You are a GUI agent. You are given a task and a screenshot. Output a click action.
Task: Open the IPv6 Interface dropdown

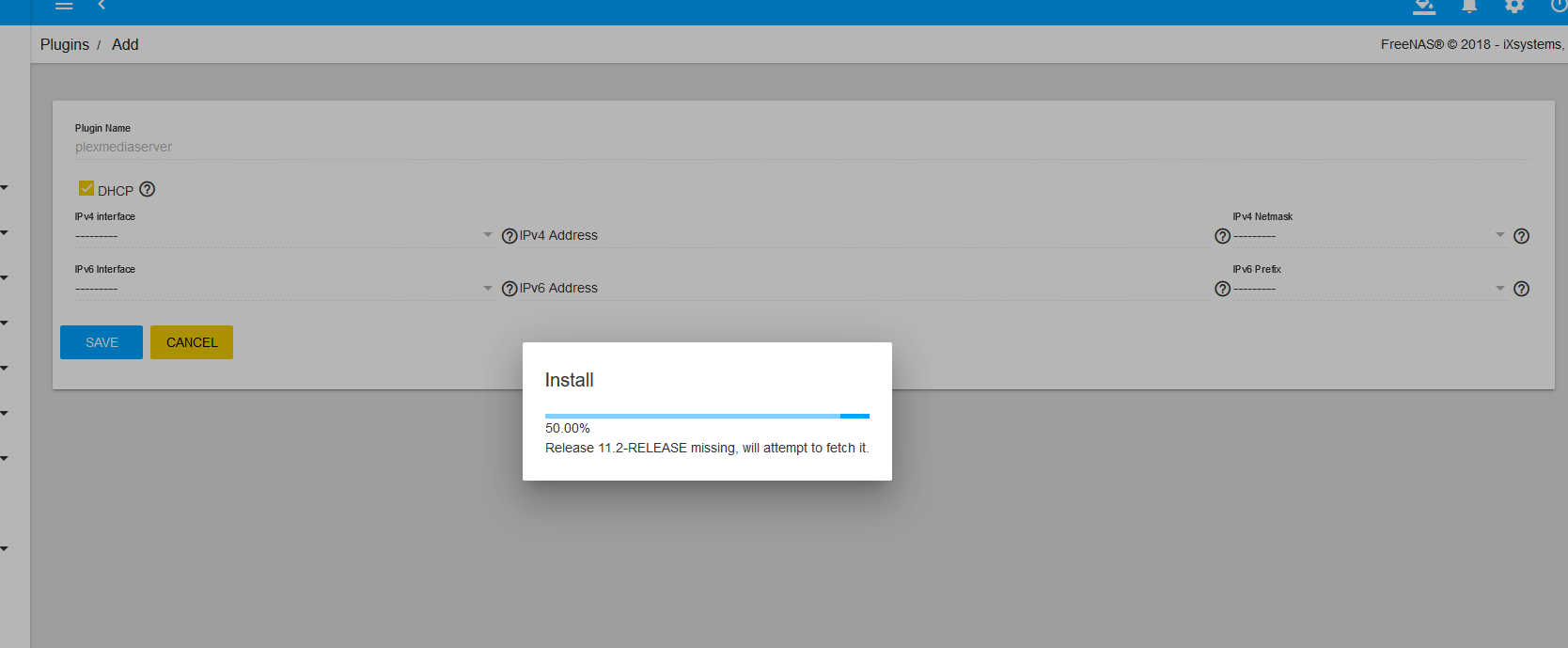click(x=284, y=288)
